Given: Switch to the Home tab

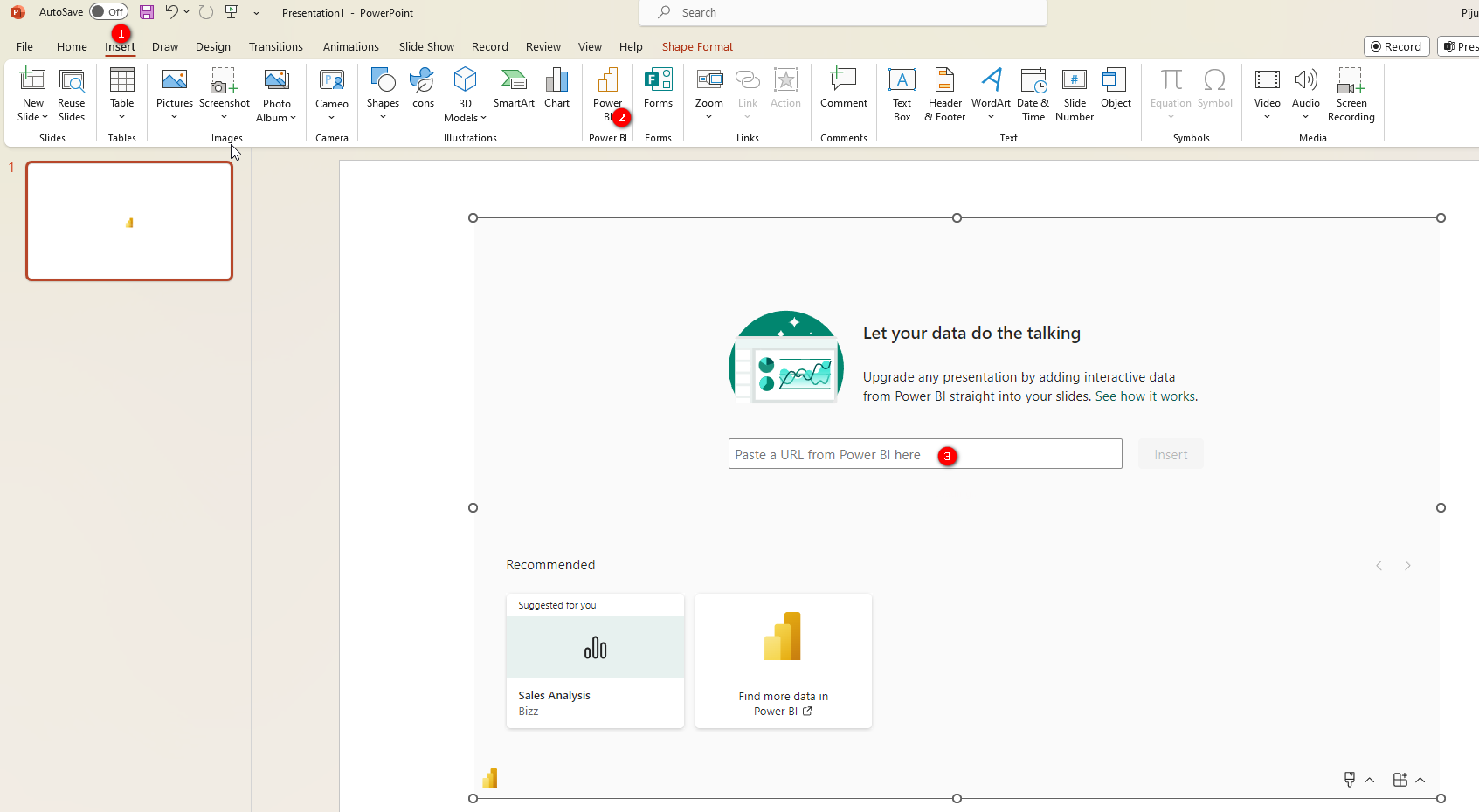Looking at the screenshot, I should tap(72, 46).
